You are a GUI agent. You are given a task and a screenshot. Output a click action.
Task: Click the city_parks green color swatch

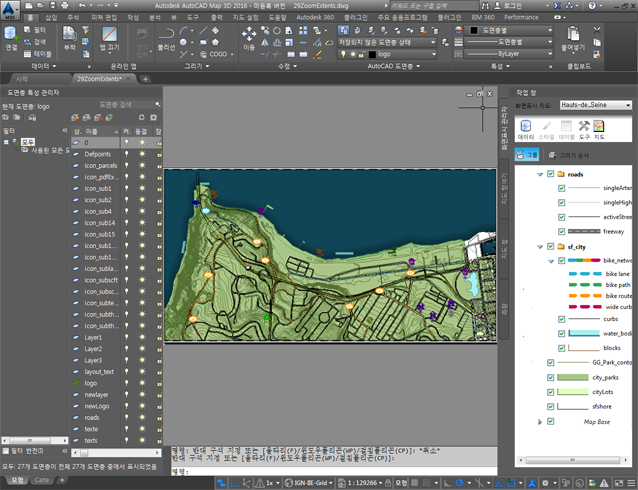[573, 377]
